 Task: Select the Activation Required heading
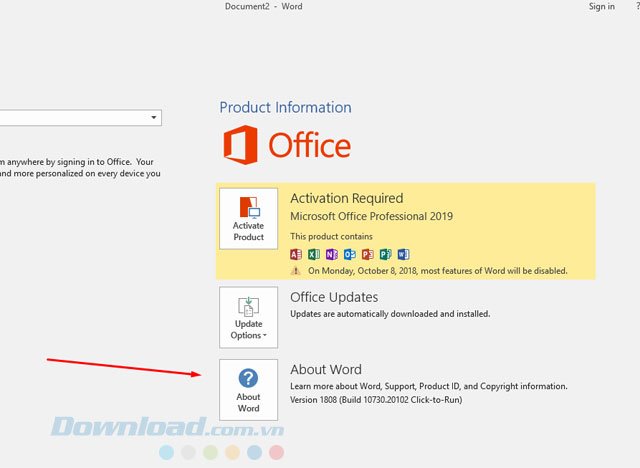pyautogui.click(x=347, y=198)
